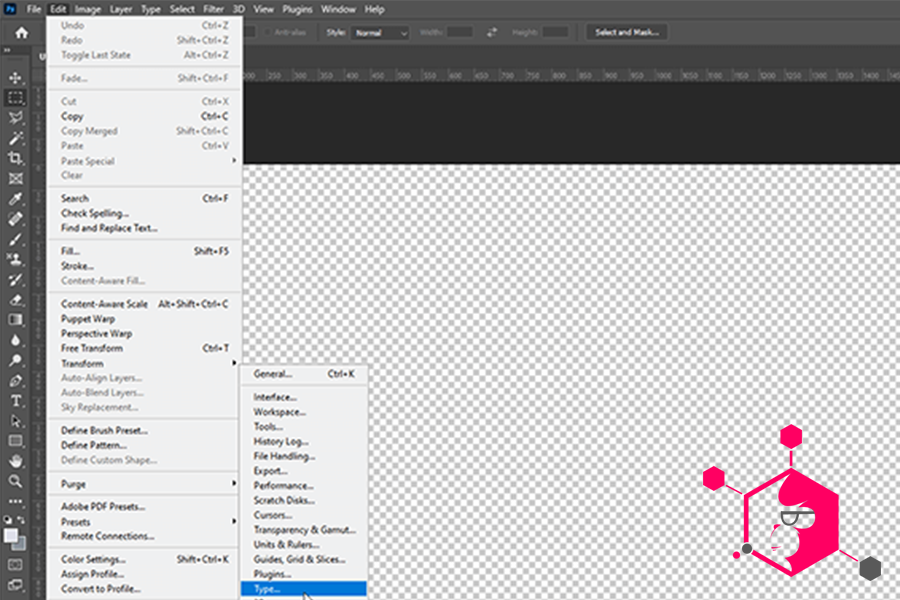Click the Height input field
The height and width of the screenshot is (600, 900).
pos(555,32)
